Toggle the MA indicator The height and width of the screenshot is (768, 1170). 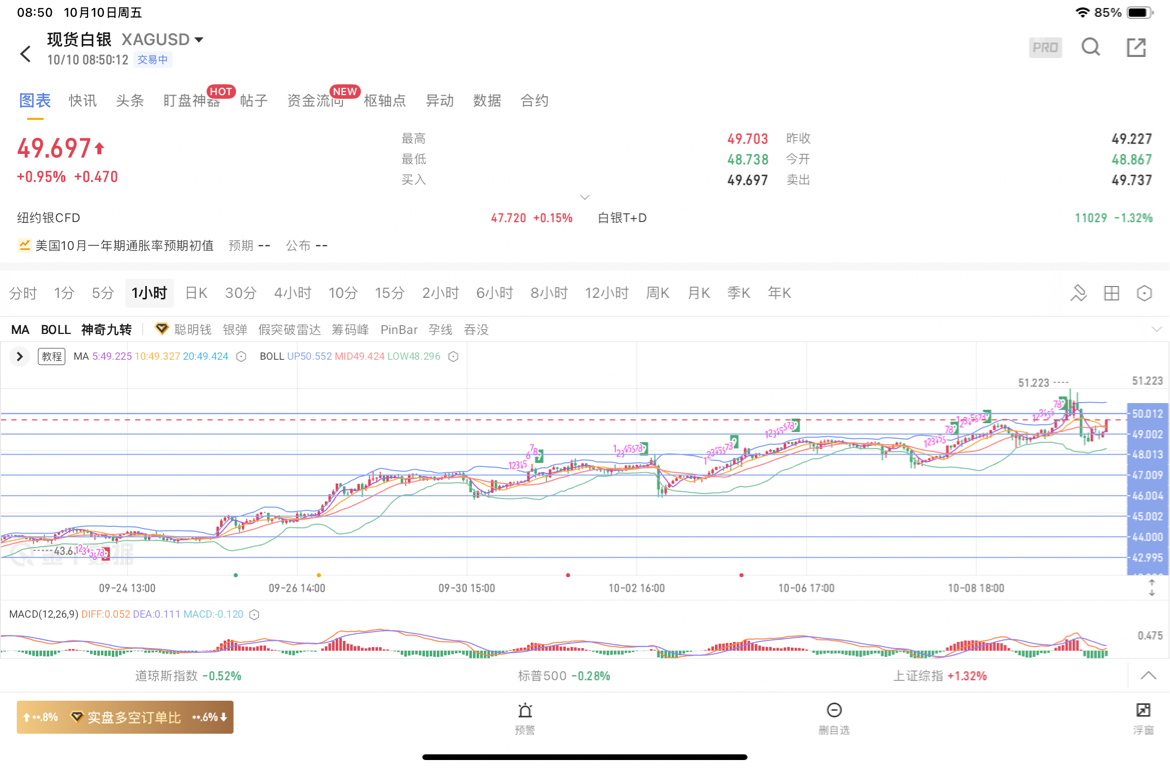tap(20, 330)
